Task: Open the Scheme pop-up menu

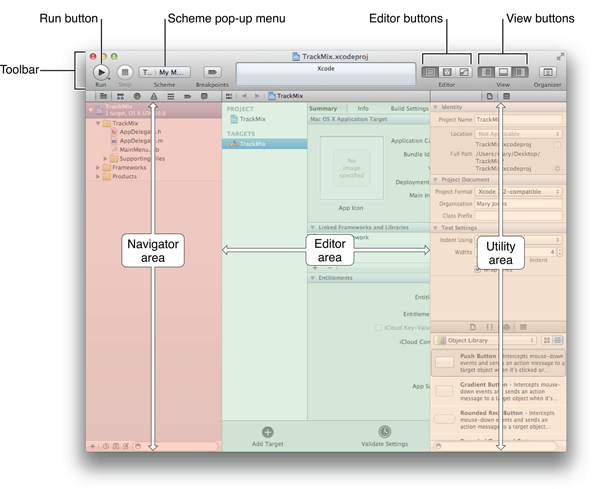Action: tap(165, 72)
